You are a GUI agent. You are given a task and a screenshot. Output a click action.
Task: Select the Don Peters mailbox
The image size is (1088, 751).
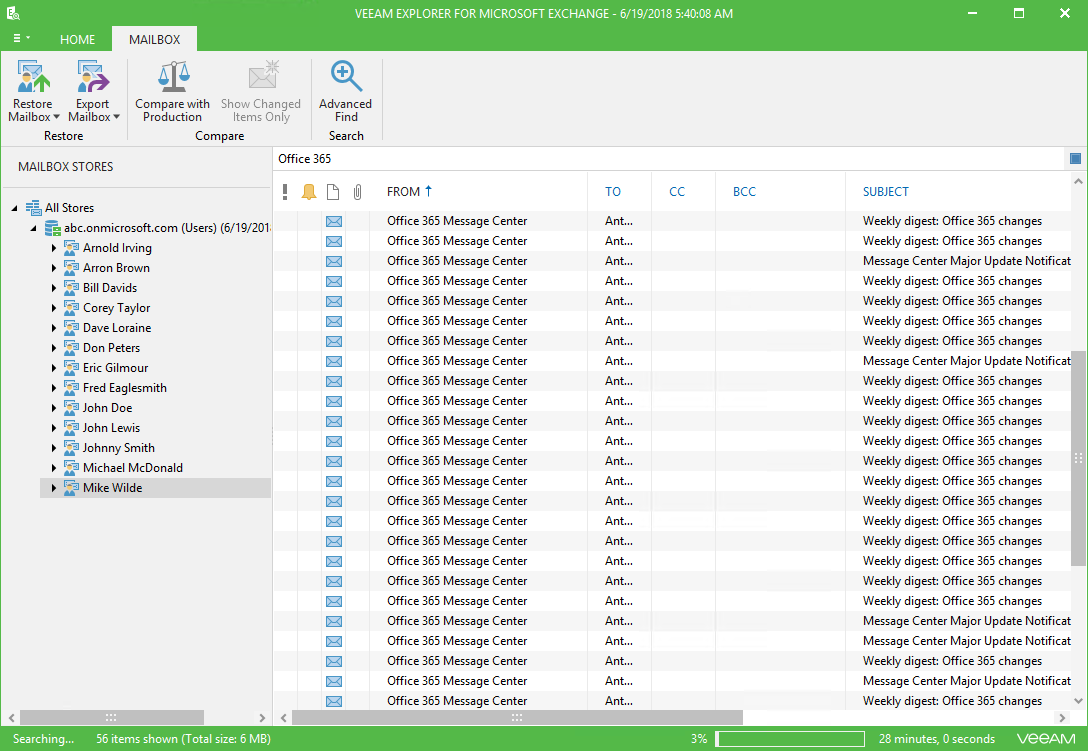[x=111, y=348]
